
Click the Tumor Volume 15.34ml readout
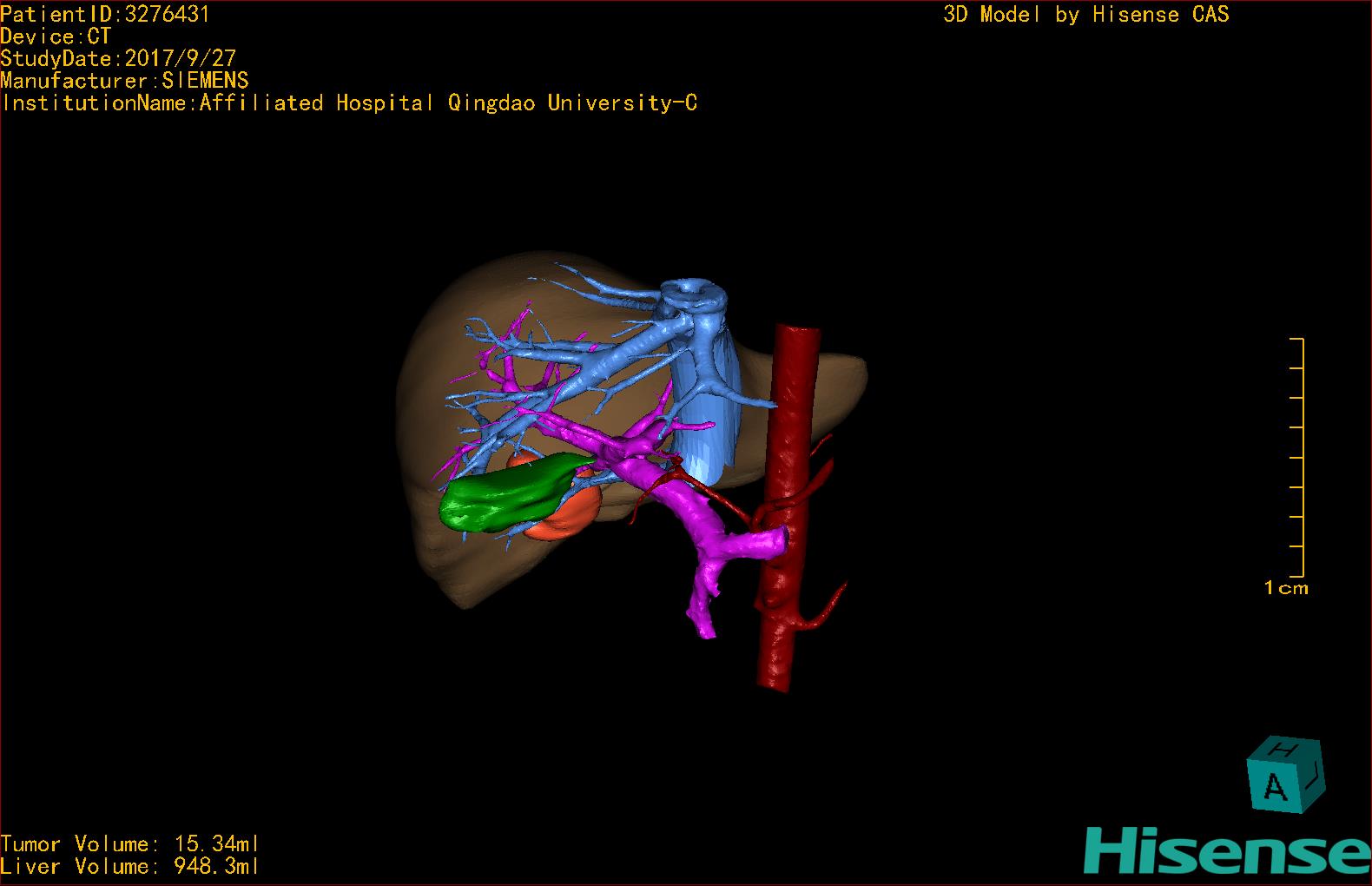(129, 843)
